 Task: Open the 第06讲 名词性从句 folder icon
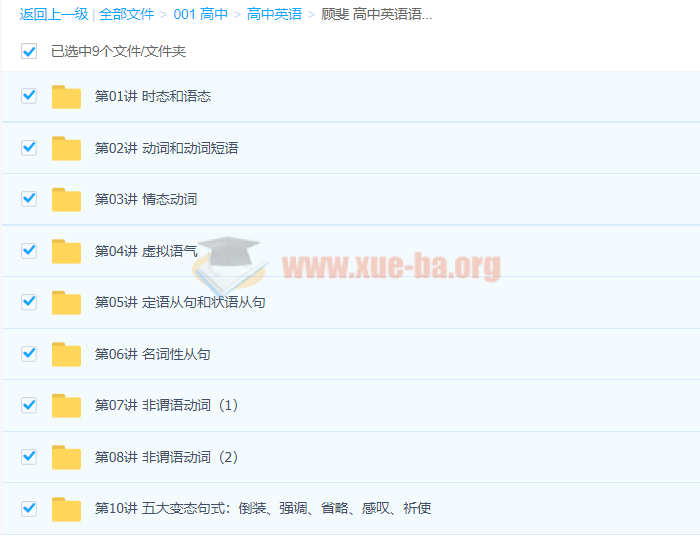tap(66, 354)
